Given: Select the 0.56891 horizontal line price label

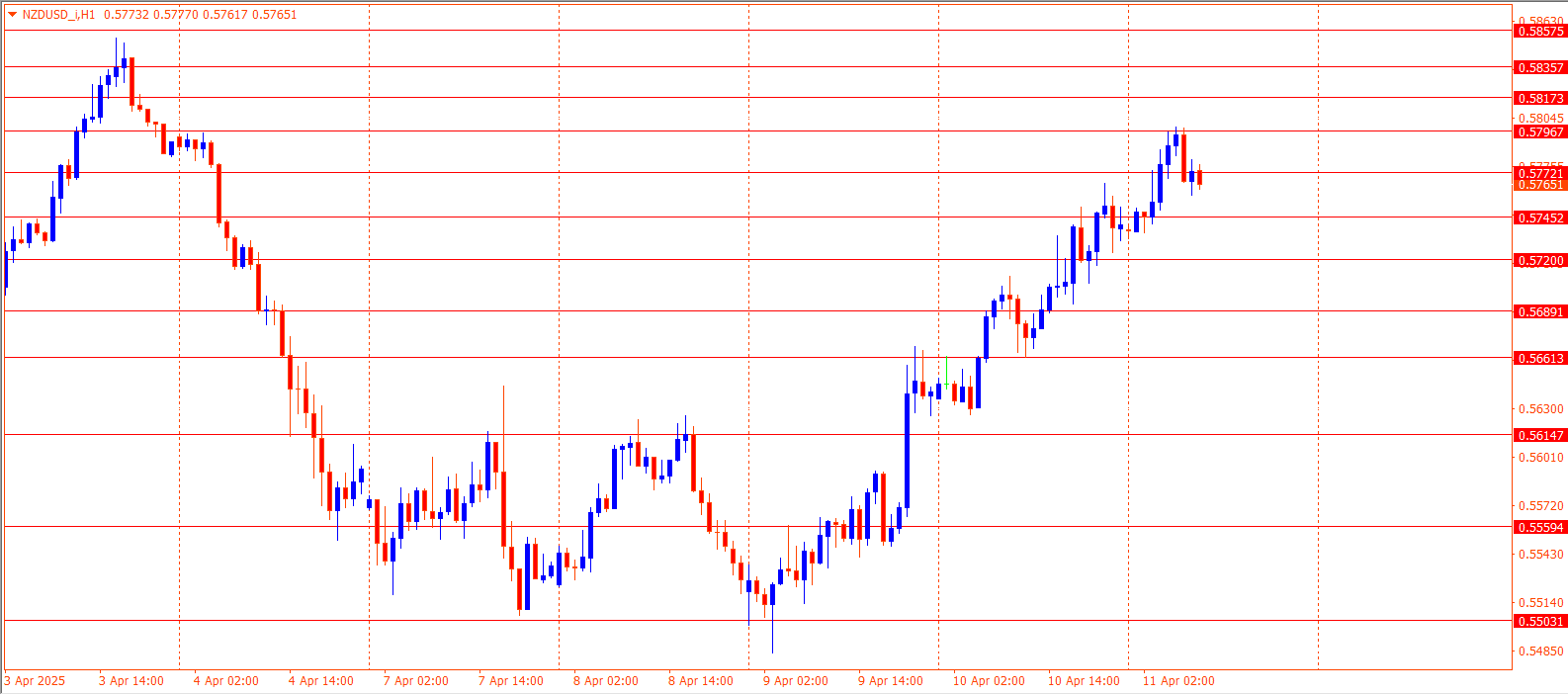Looking at the screenshot, I should [1540, 311].
